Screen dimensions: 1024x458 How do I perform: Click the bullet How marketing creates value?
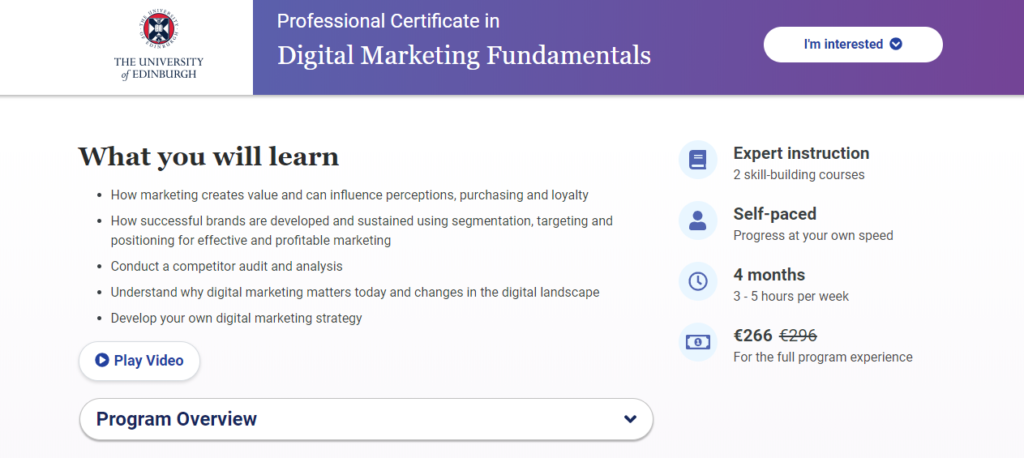click(349, 195)
